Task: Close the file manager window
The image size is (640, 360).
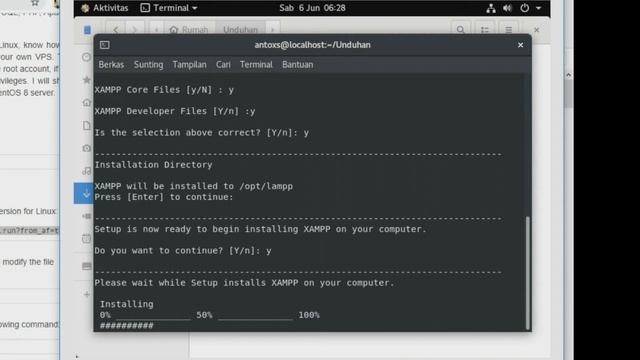Action: click(x=537, y=30)
